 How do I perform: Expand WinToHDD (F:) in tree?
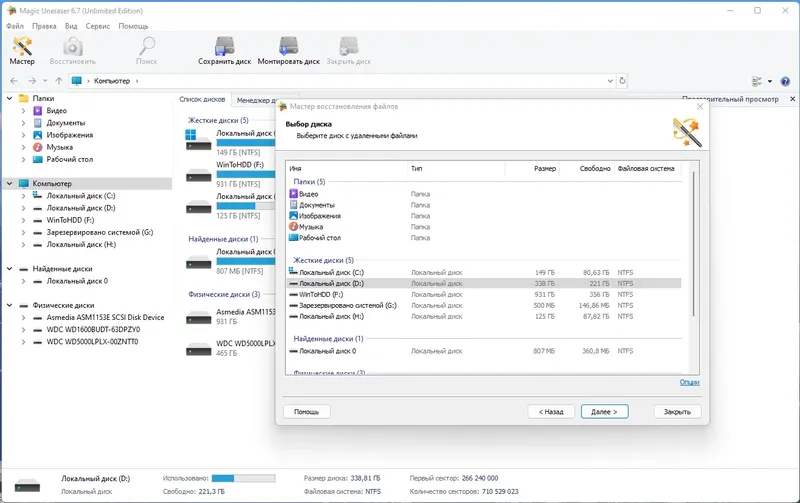(23, 220)
